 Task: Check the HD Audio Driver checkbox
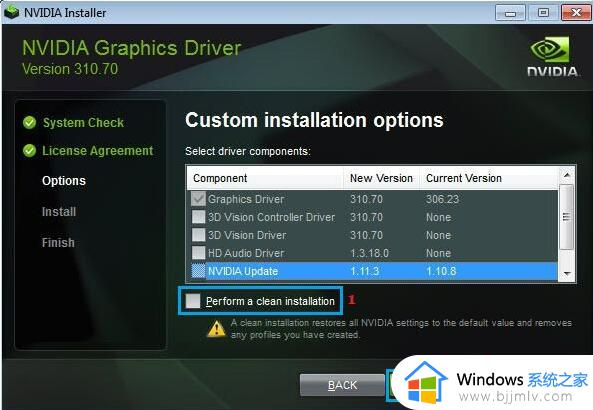199,253
